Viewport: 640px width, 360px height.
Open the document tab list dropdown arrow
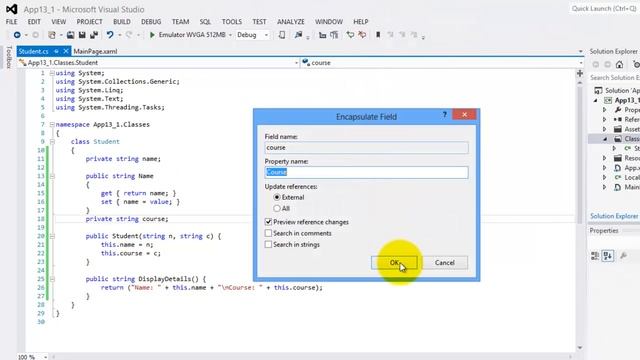[x=580, y=51]
